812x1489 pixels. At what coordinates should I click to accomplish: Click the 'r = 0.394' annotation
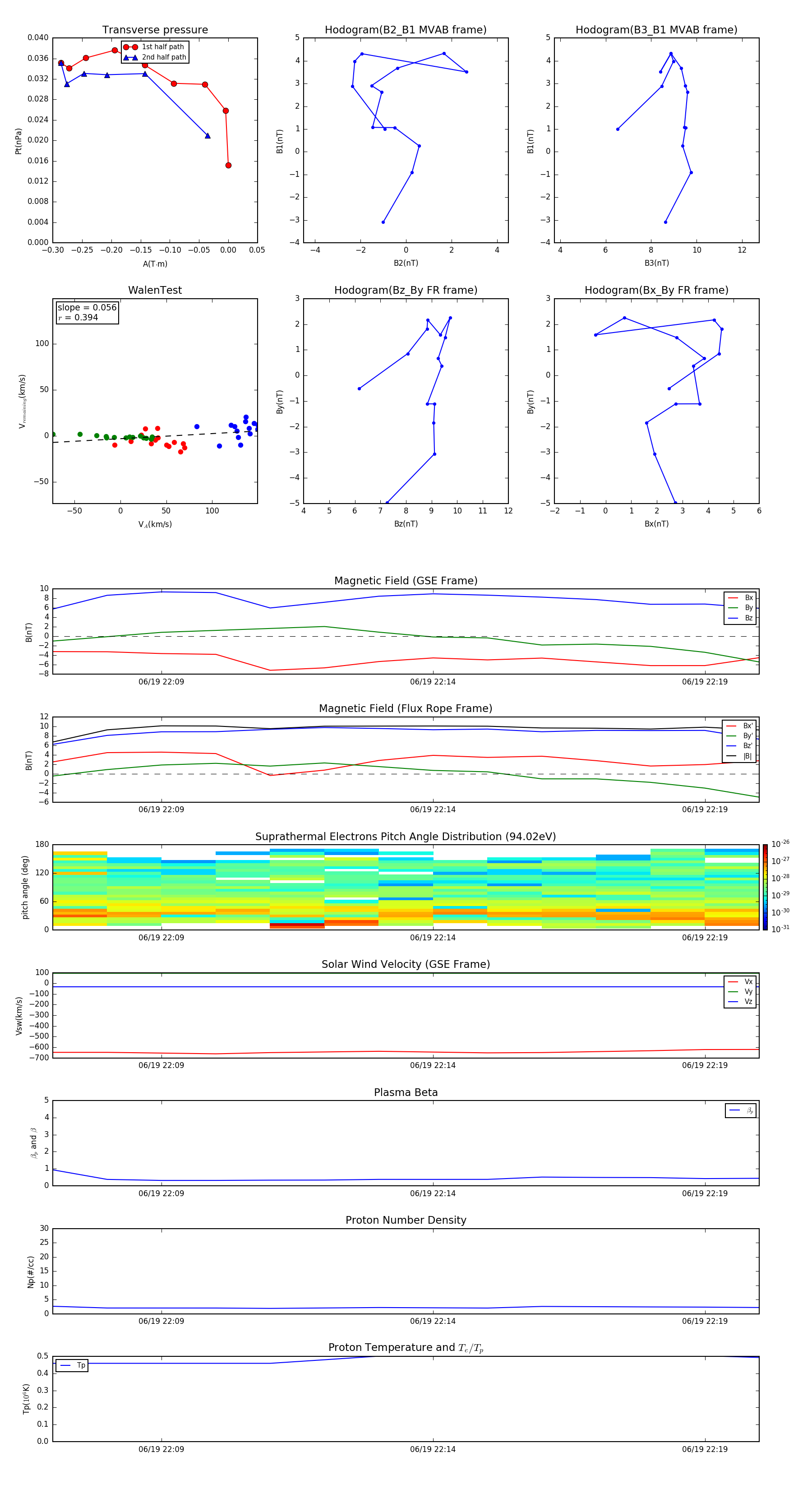click(78, 317)
